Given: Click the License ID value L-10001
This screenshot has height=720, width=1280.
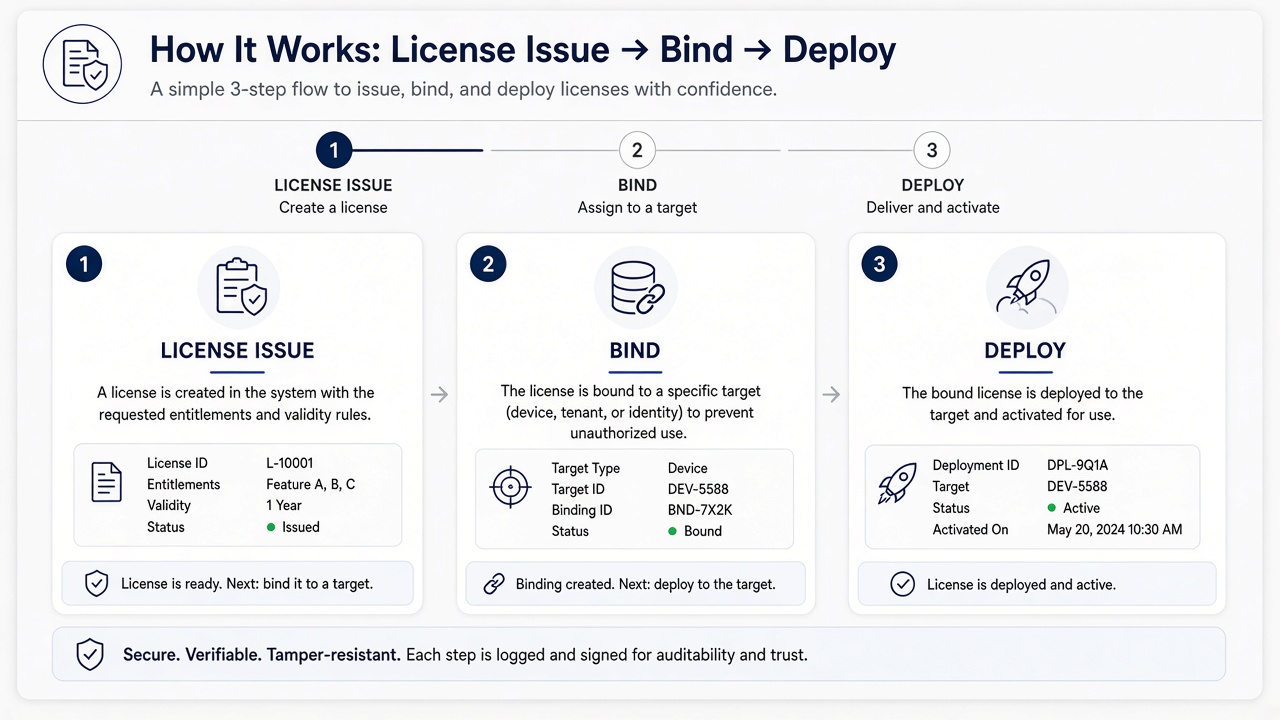Looking at the screenshot, I should coord(290,463).
